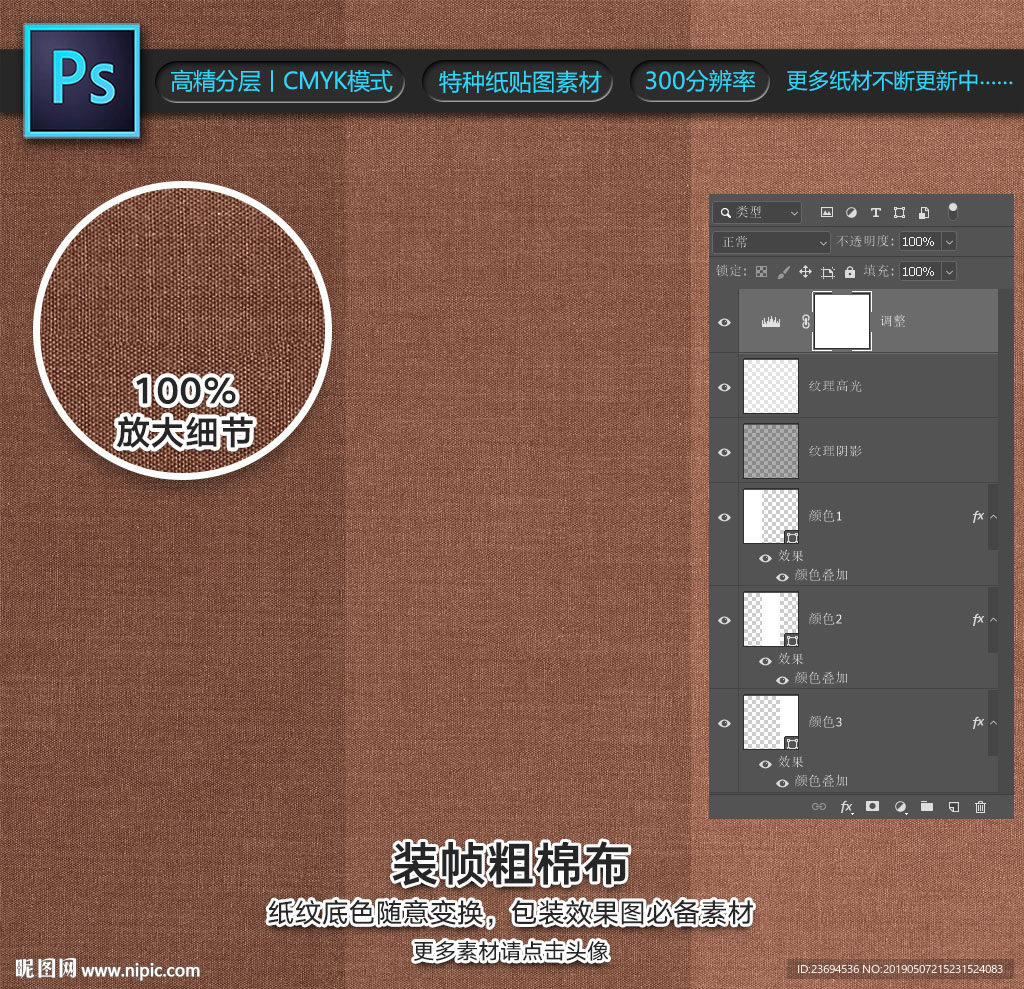Click the delete layer trash icon
Viewport: 1024px width, 989px height.
980,807
